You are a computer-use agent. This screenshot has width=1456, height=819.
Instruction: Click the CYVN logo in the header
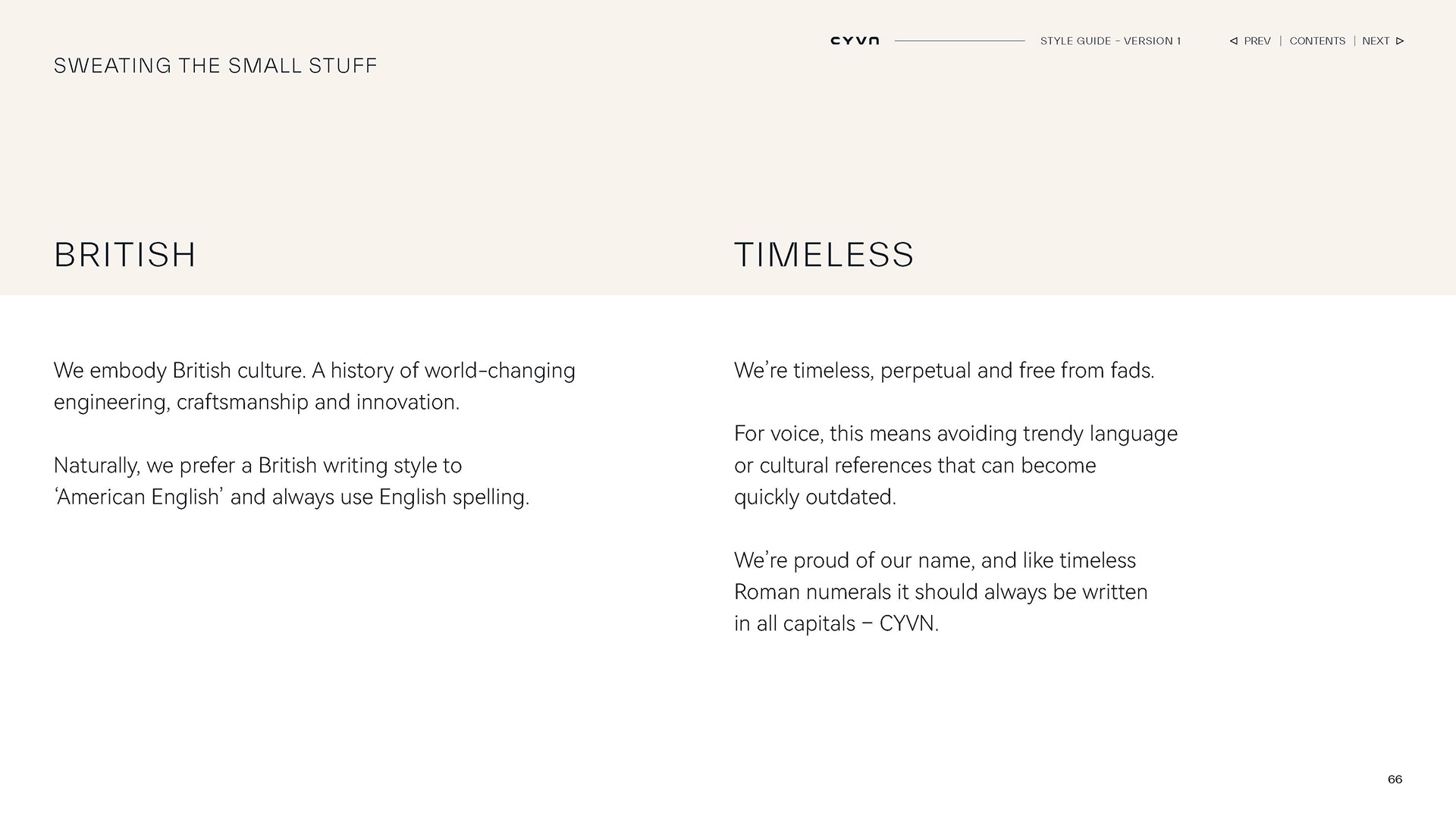pyautogui.click(x=855, y=41)
